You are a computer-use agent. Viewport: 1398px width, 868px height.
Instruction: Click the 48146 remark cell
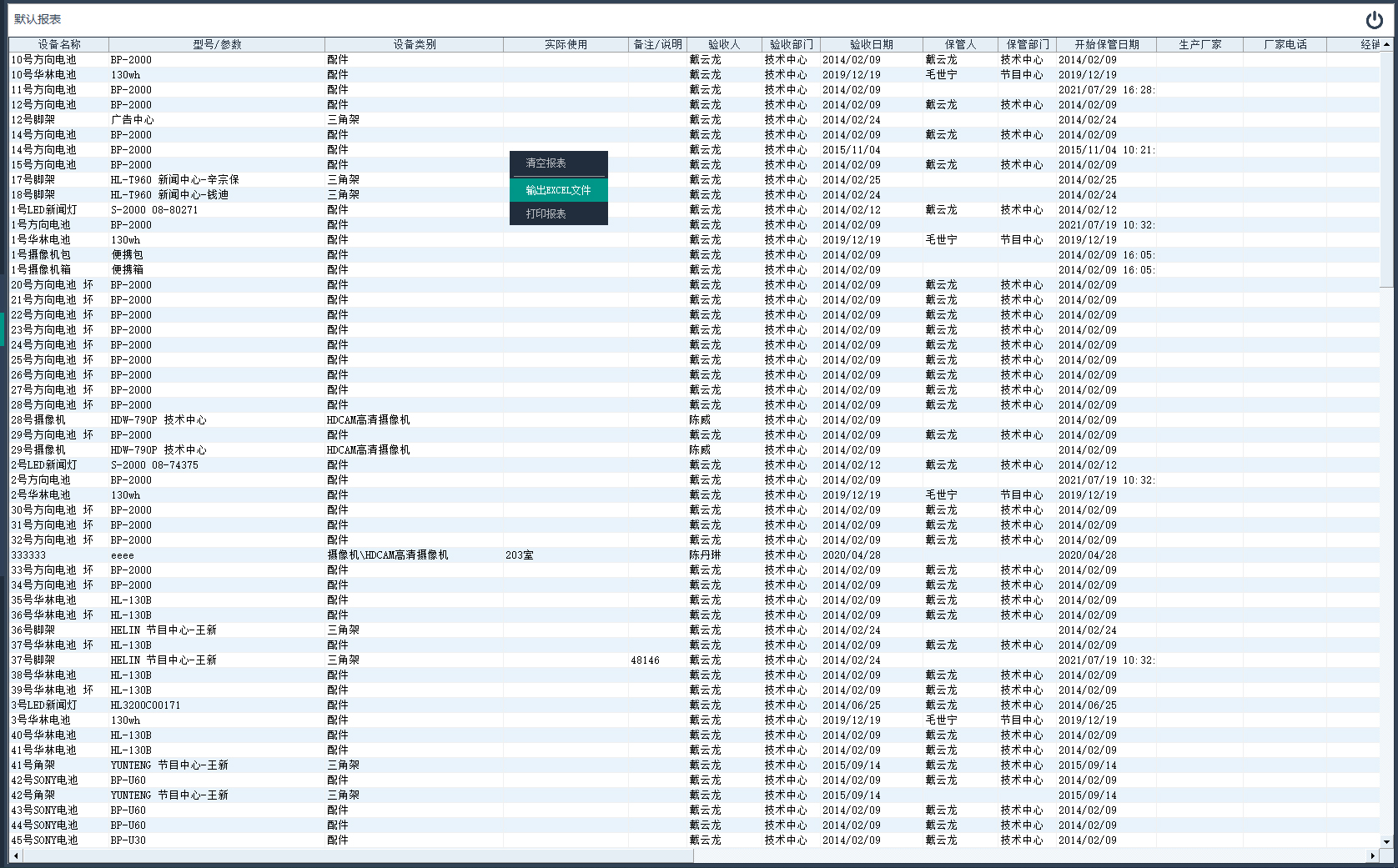(x=645, y=660)
